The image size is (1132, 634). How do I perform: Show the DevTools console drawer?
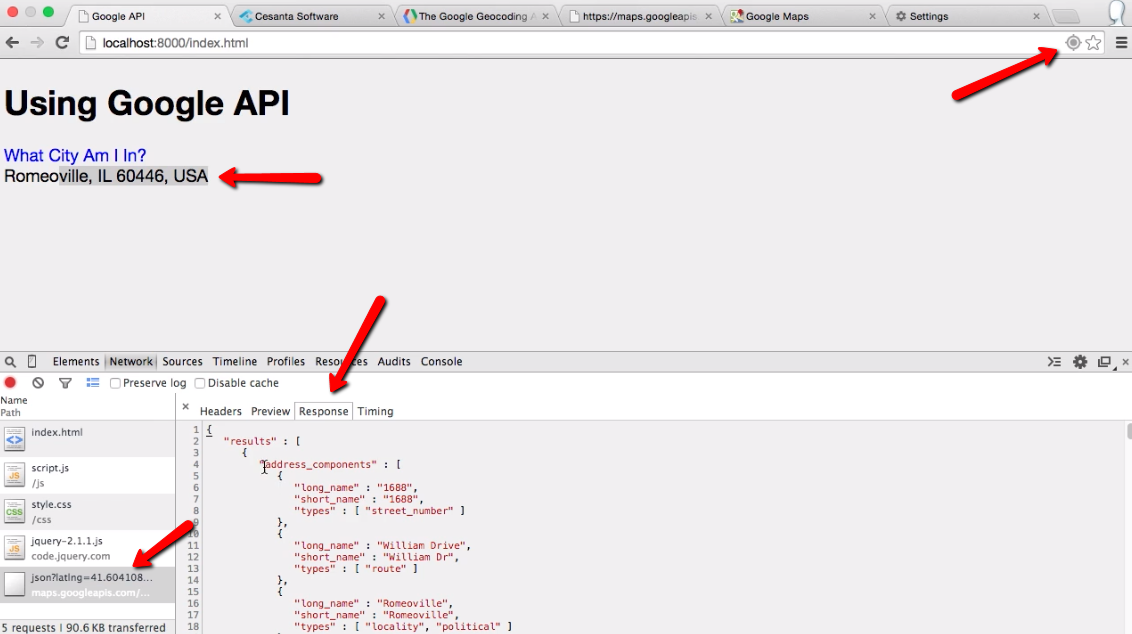(1054, 362)
